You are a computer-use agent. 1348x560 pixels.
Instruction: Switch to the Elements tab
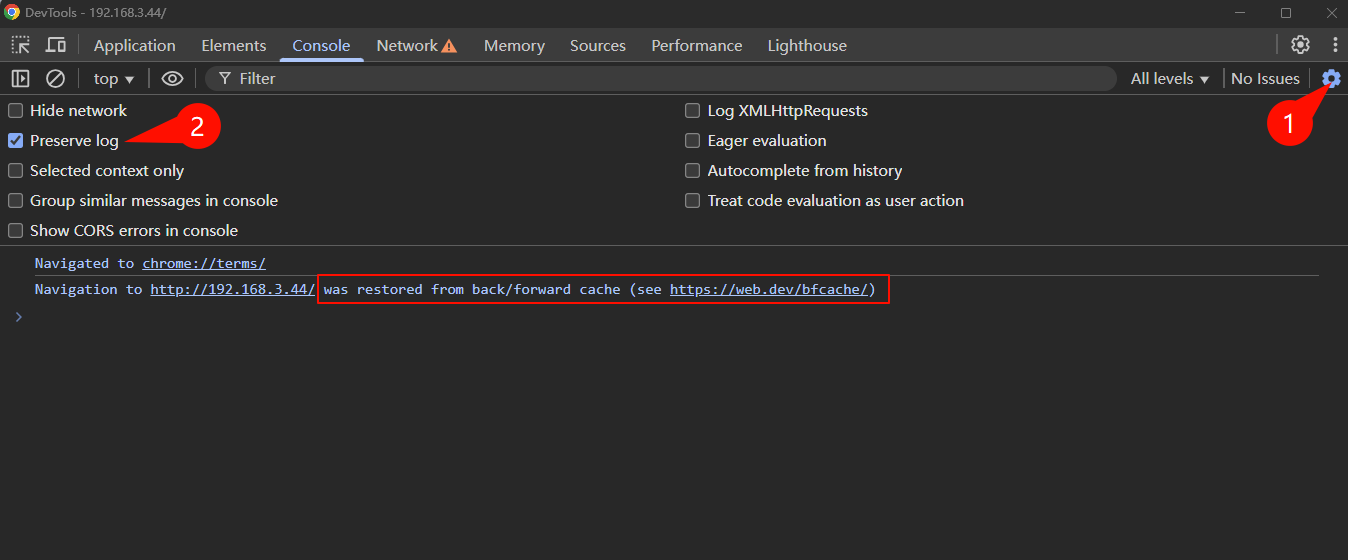click(234, 45)
